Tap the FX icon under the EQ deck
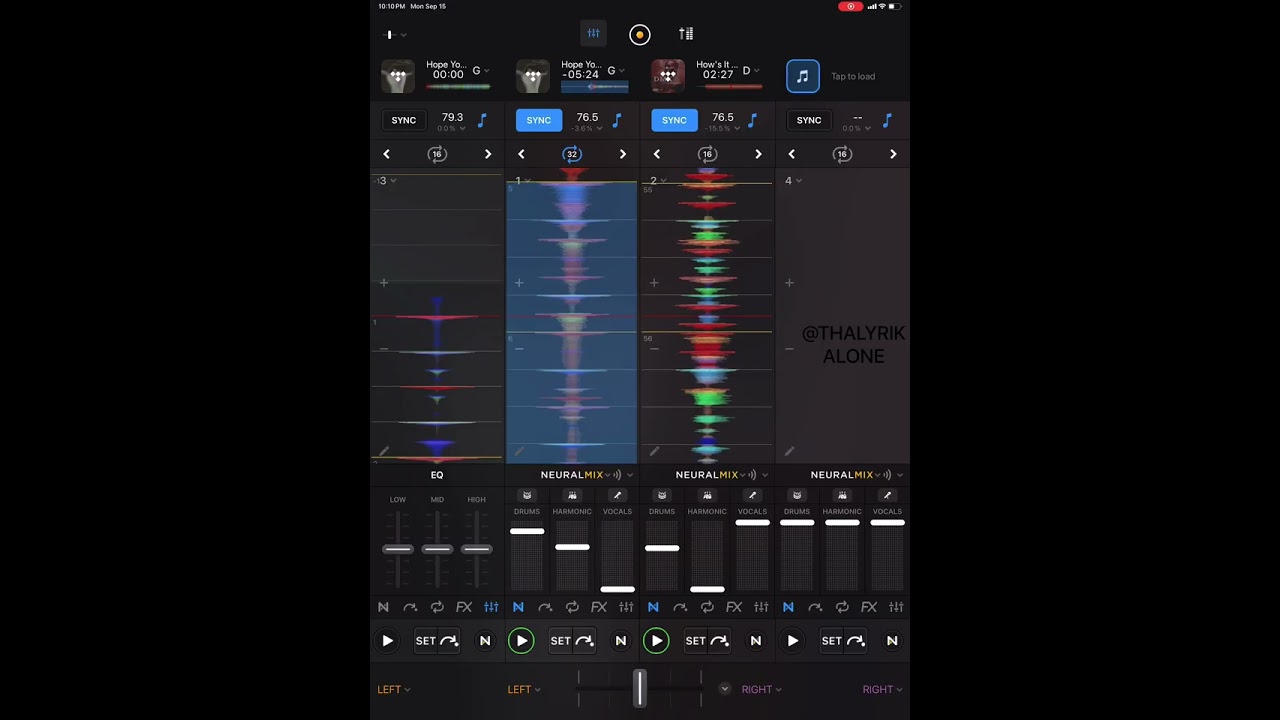The image size is (1280, 720). [x=464, y=607]
